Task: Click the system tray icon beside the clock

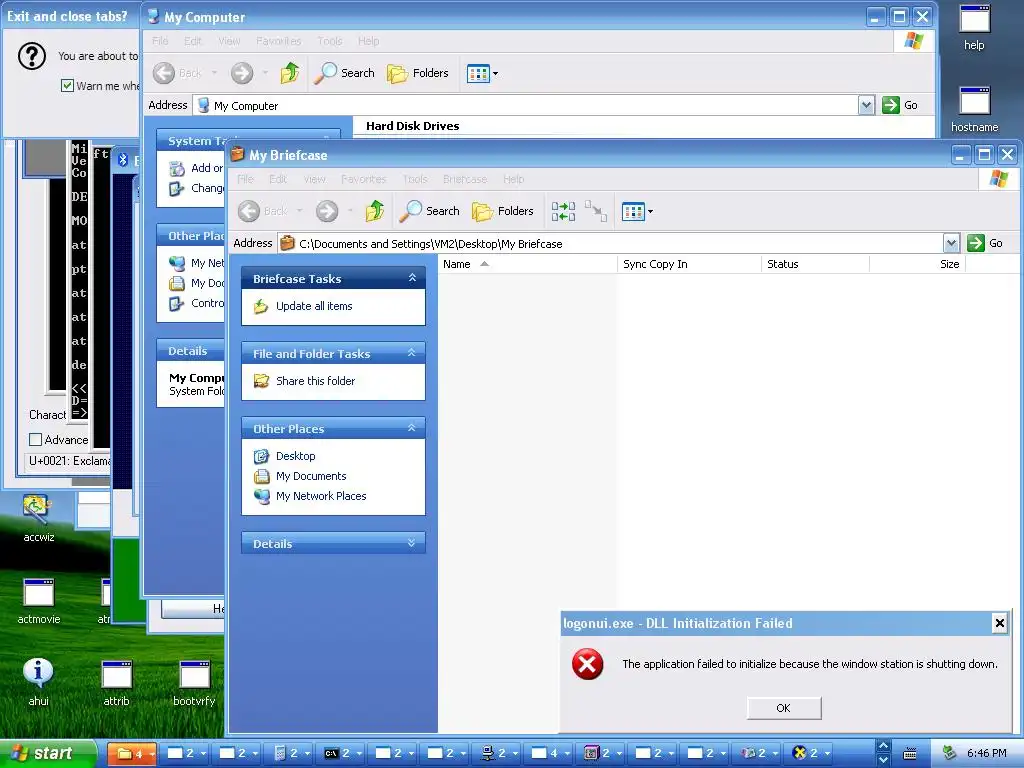Action: tap(949, 753)
